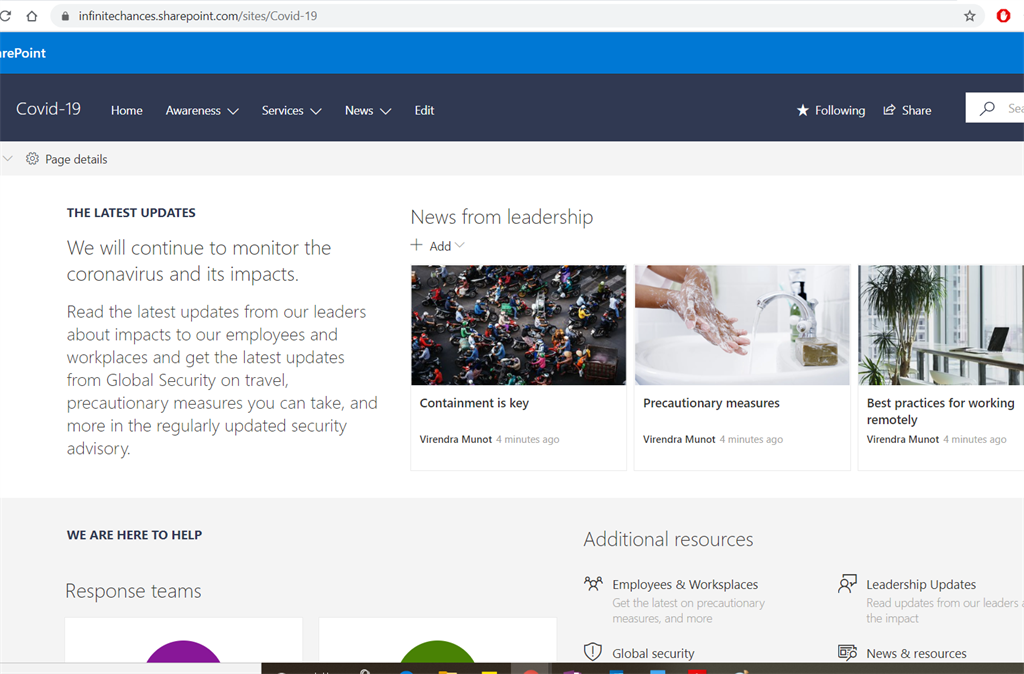1024x674 pixels.
Task: Click the Response teams heading
Action: coord(133,590)
